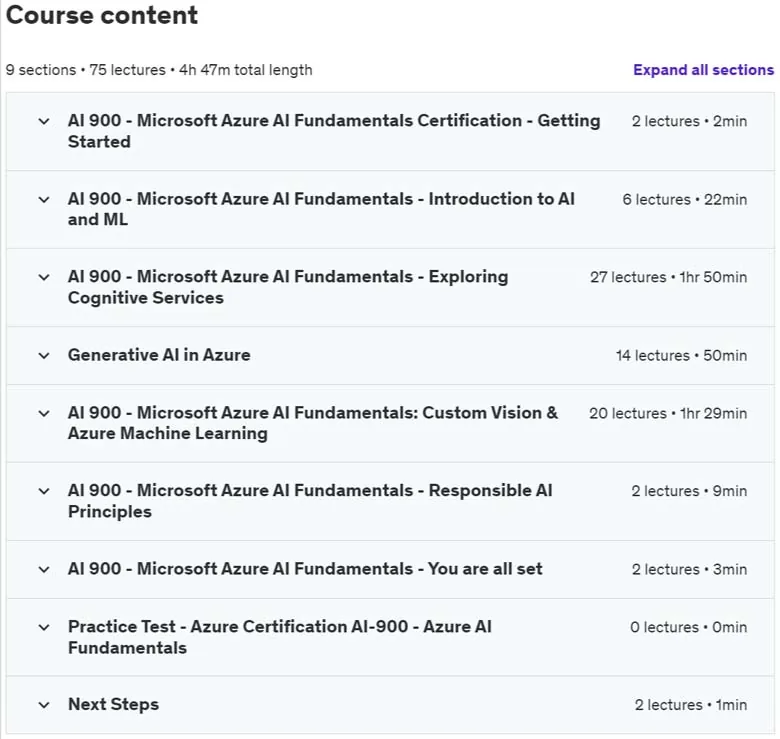Click the '27 lectures • 1hr 50min' label
The image size is (780, 739).
[668, 277]
